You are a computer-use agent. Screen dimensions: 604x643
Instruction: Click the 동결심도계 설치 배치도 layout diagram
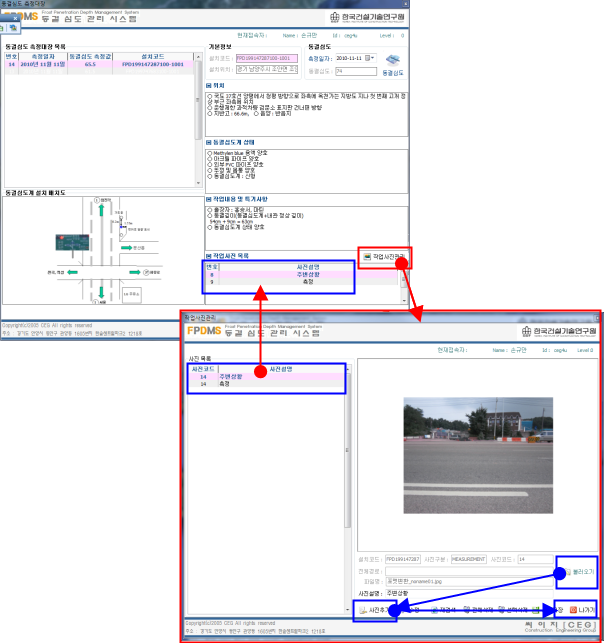[x=103, y=250]
